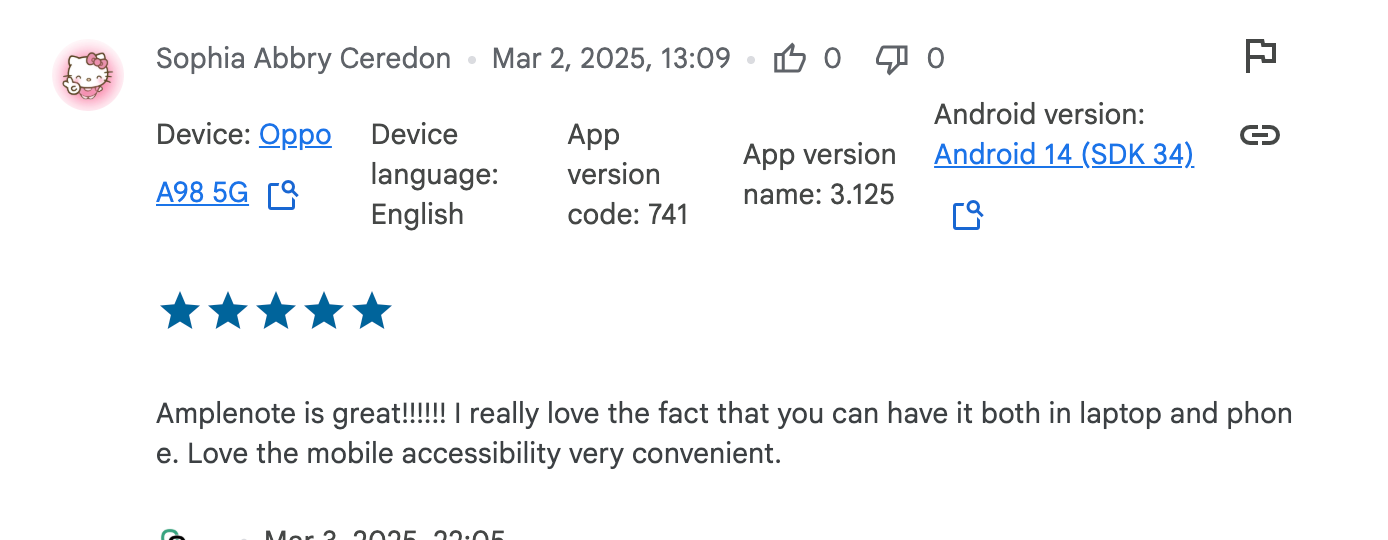Click the thumbs down count number
The width and height of the screenshot is (1388, 540).
(x=935, y=59)
